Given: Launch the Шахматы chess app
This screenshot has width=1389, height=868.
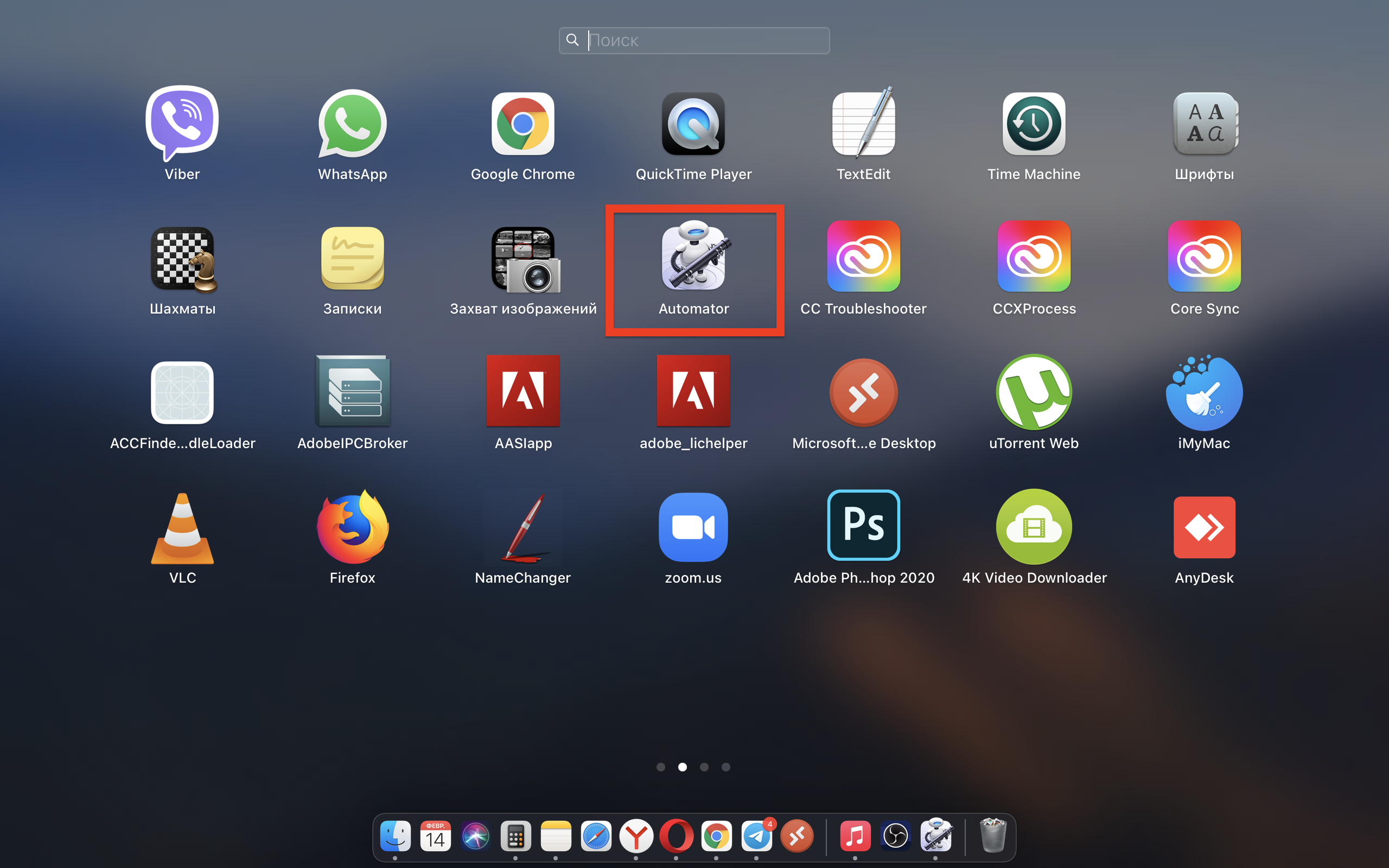Looking at the screenshot, I should click(x=183, y=259).
